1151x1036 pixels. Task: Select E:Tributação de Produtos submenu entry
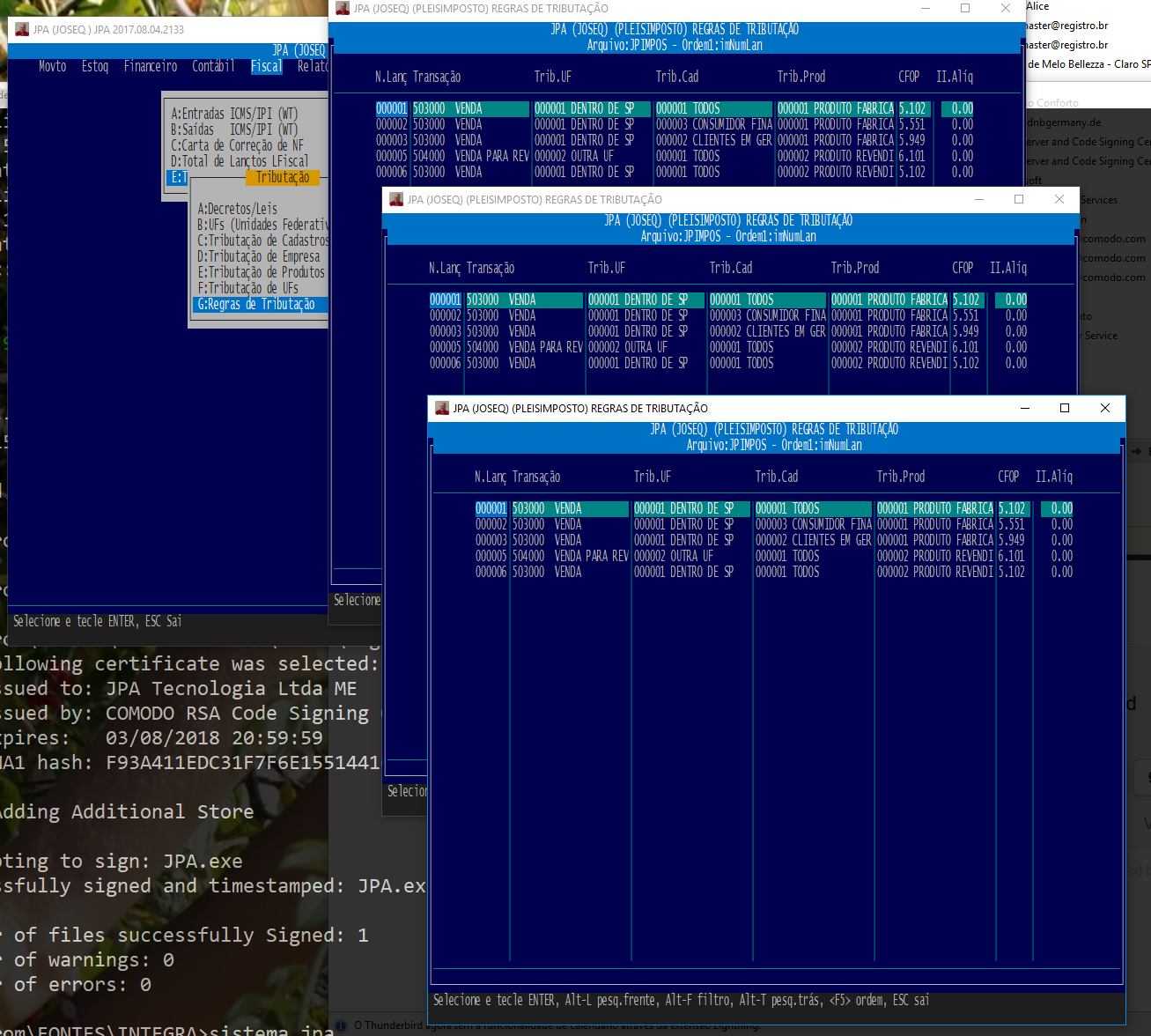pos(262,272)
